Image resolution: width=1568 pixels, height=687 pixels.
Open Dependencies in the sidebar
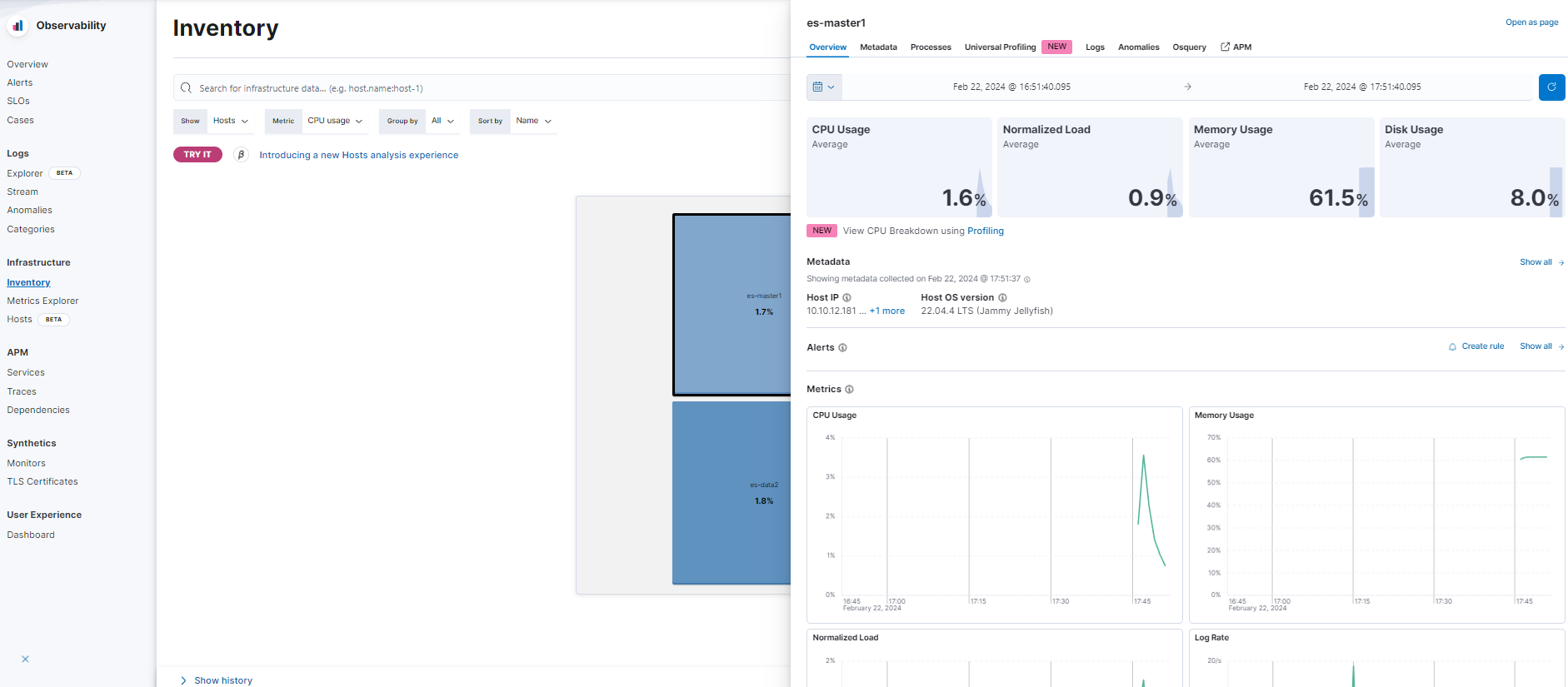38,410
